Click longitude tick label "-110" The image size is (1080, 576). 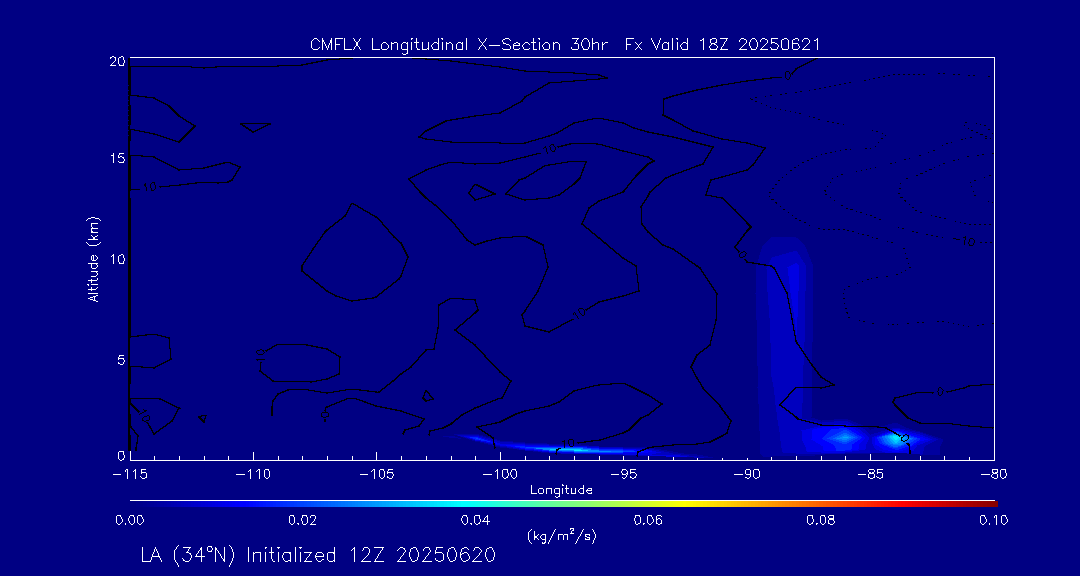click(x=253, y=475)
